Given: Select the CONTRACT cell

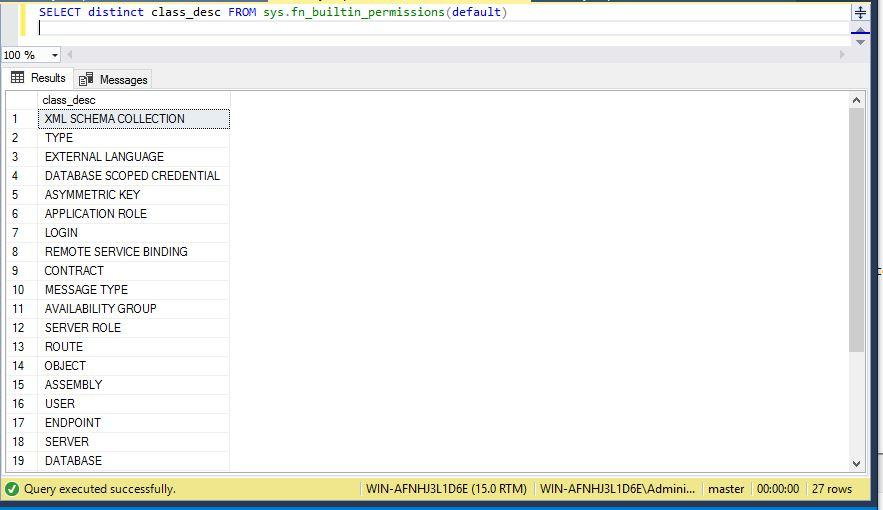Looking at the screenshot, I should coord(133,271).
